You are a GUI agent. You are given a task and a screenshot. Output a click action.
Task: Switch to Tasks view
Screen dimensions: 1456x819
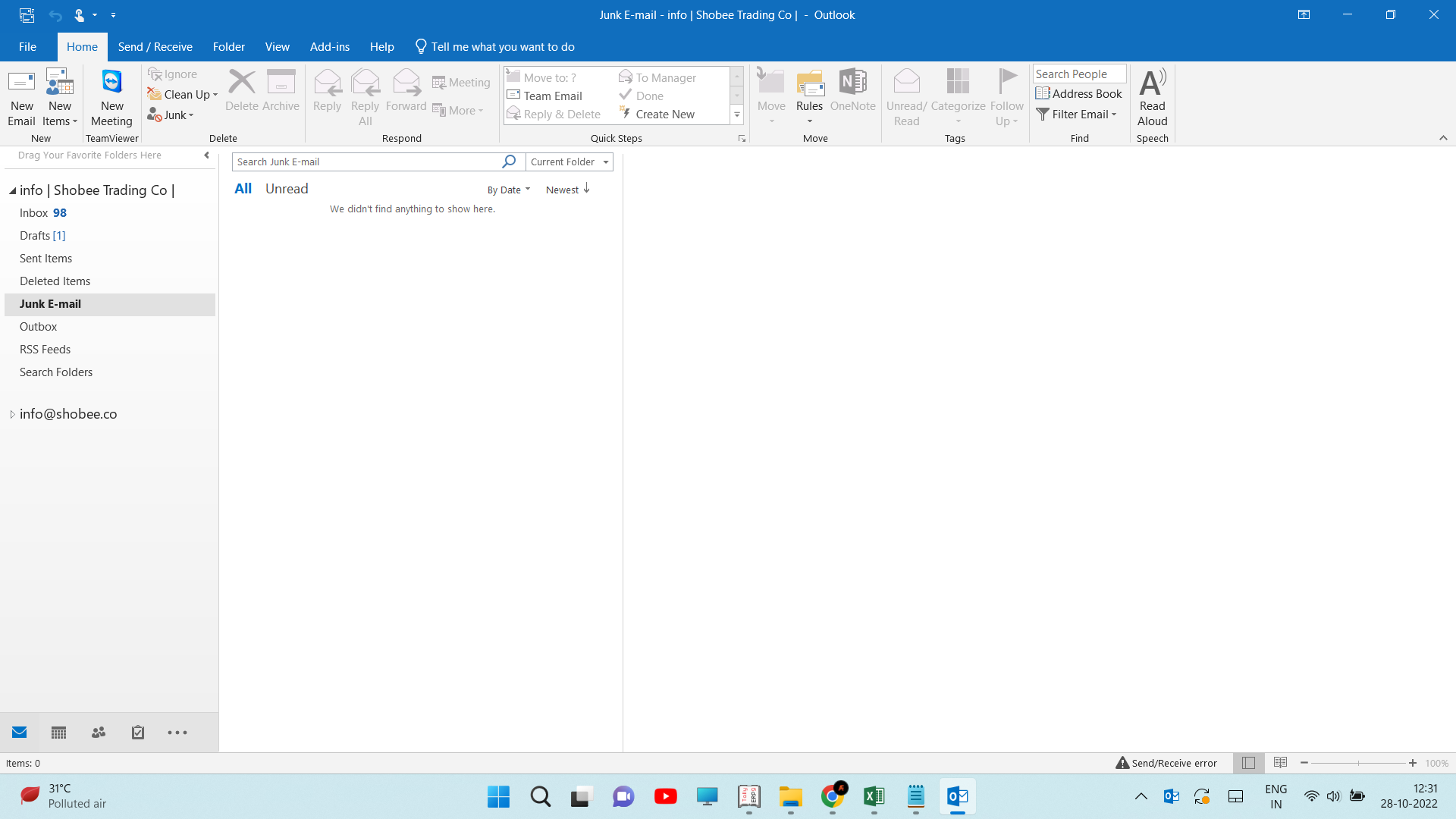138,733
